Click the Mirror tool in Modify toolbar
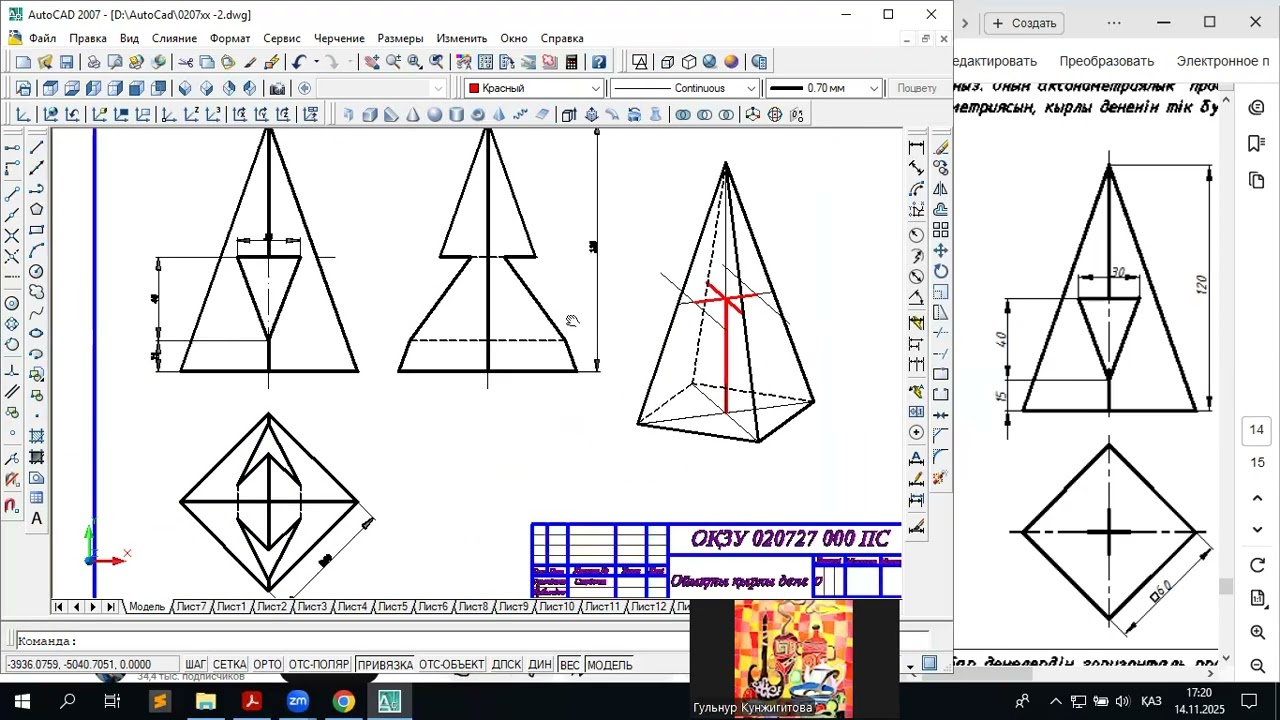Viewport: 1280px width, 720px height. pyautogui.click(x=941, y=189)
